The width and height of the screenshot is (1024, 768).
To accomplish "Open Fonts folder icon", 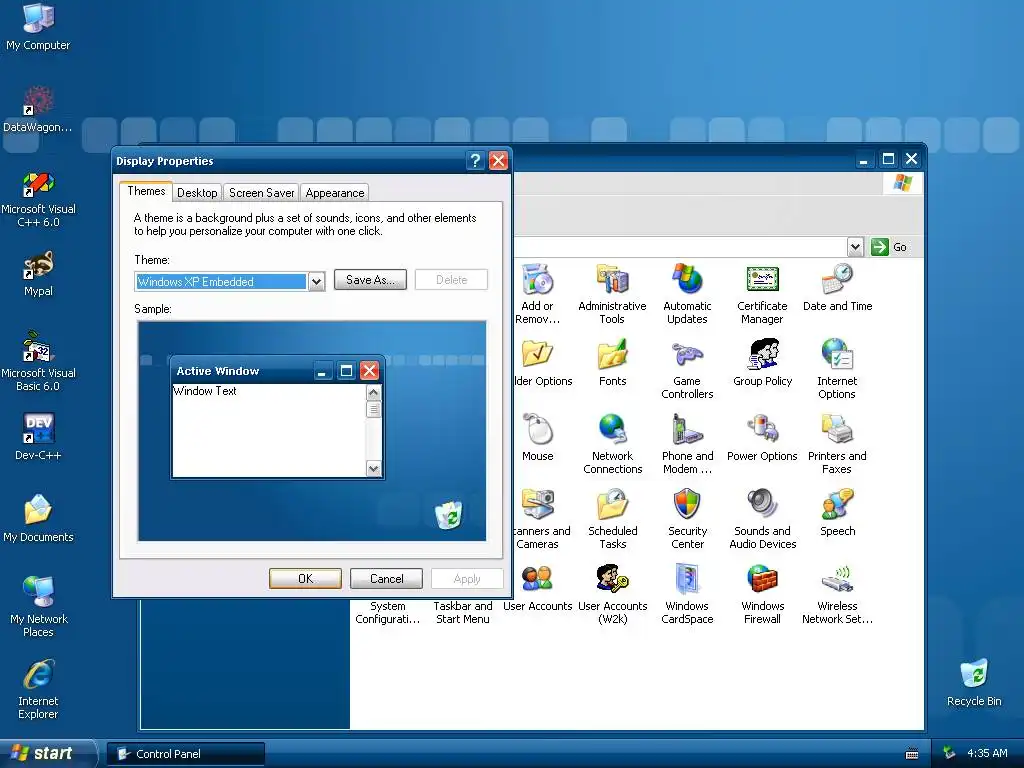I will [x=612, y=355].
